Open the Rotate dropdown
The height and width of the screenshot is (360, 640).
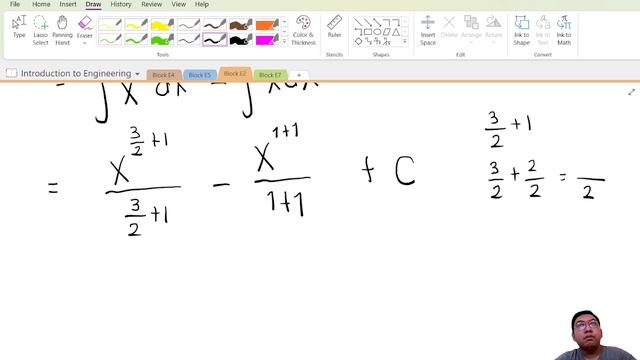[x=493, y=30]
